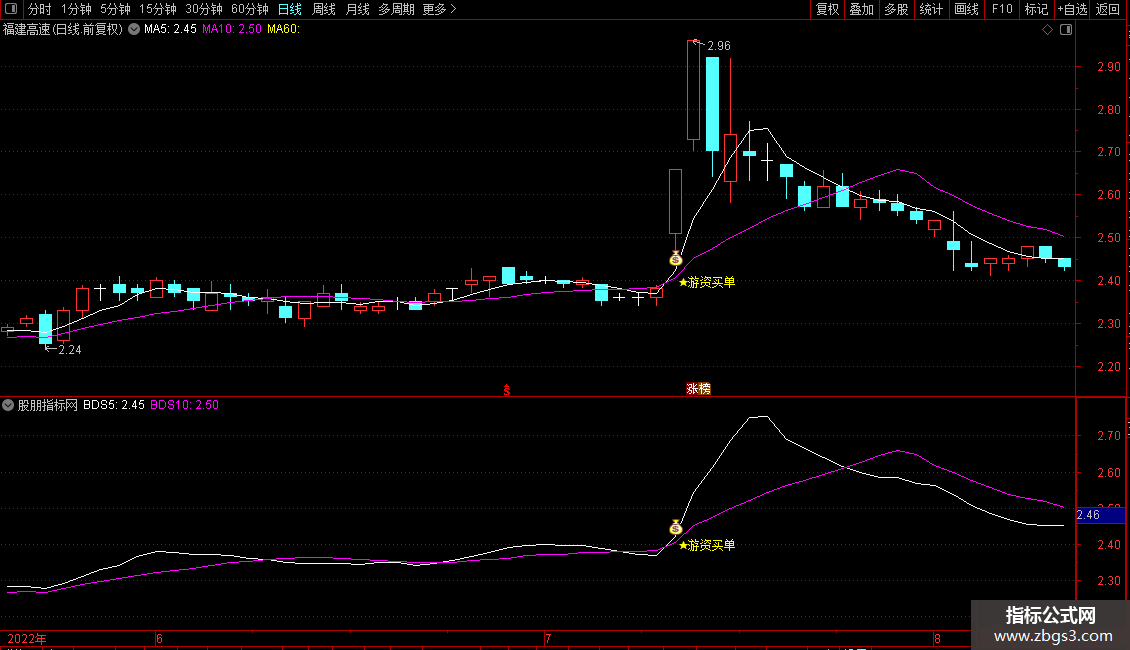Click the diamond icon above the price axis
Viewport: 1130px width, 650px height.
coord(1048,30)
